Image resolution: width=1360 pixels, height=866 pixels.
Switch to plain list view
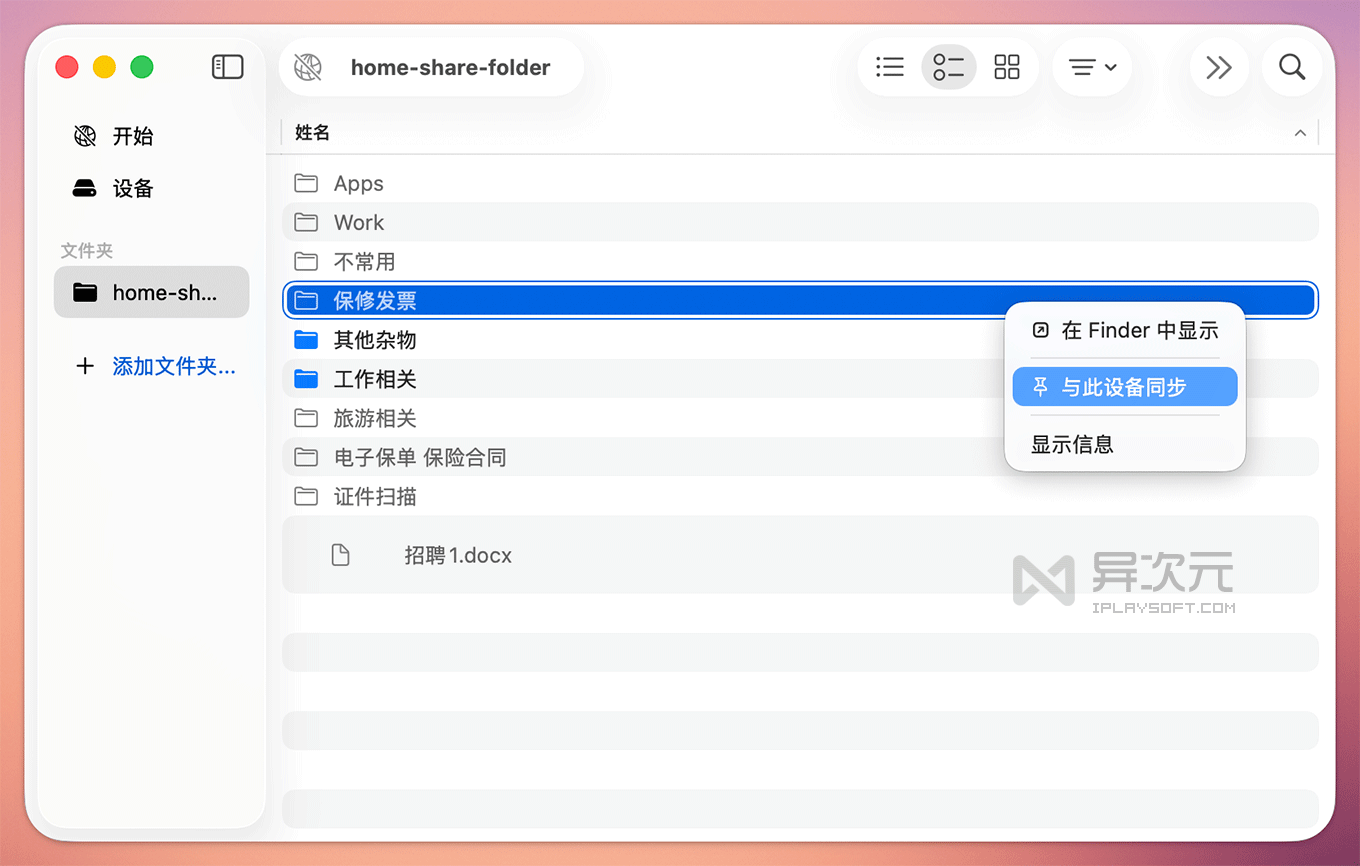(x=890, y=67)
